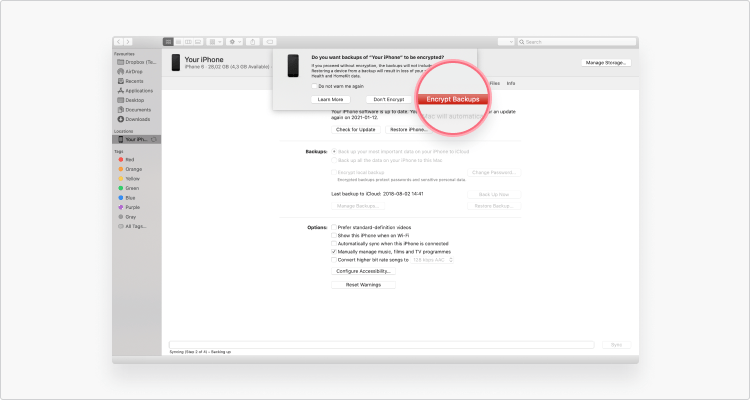
Task: Choose Don't Encrypt in the dialog
Action: click(x=389, y=100)
